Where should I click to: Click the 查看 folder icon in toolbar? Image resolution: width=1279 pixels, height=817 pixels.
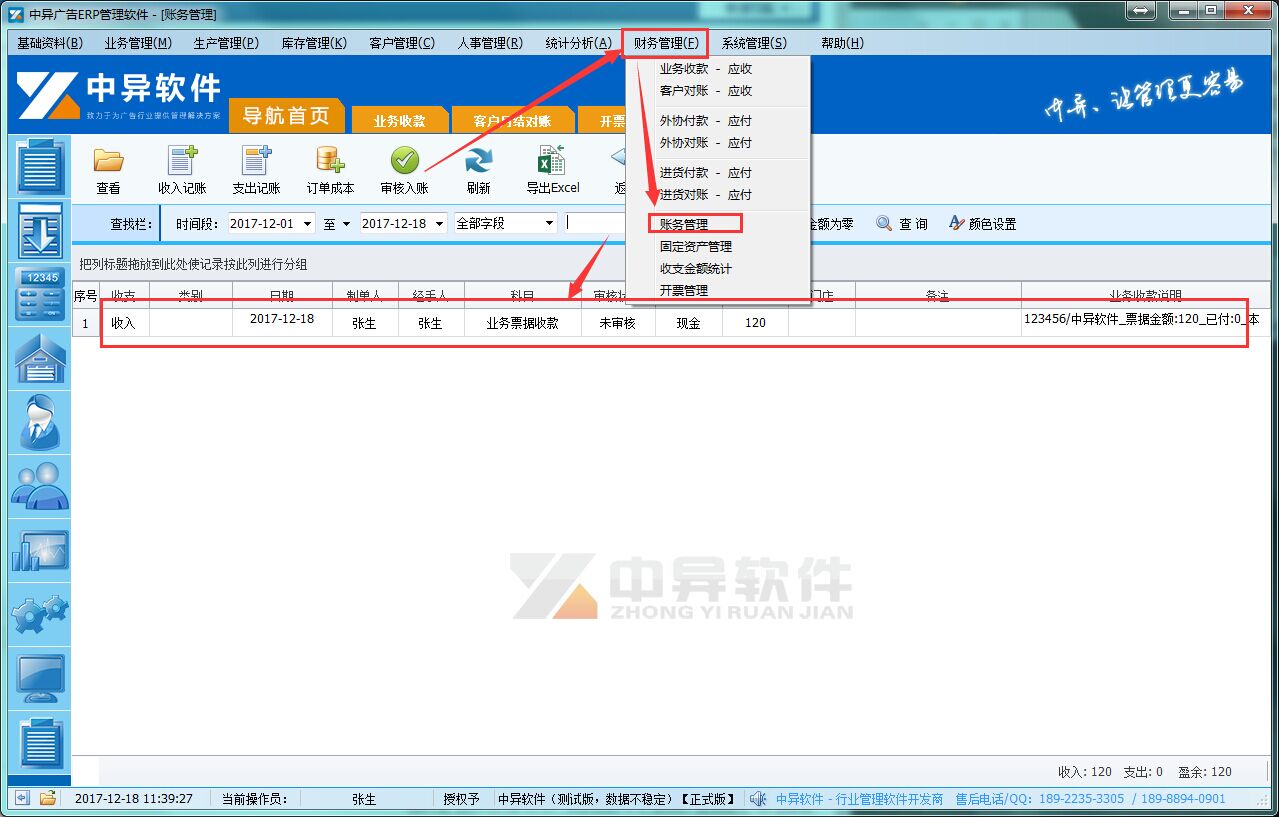108,161
